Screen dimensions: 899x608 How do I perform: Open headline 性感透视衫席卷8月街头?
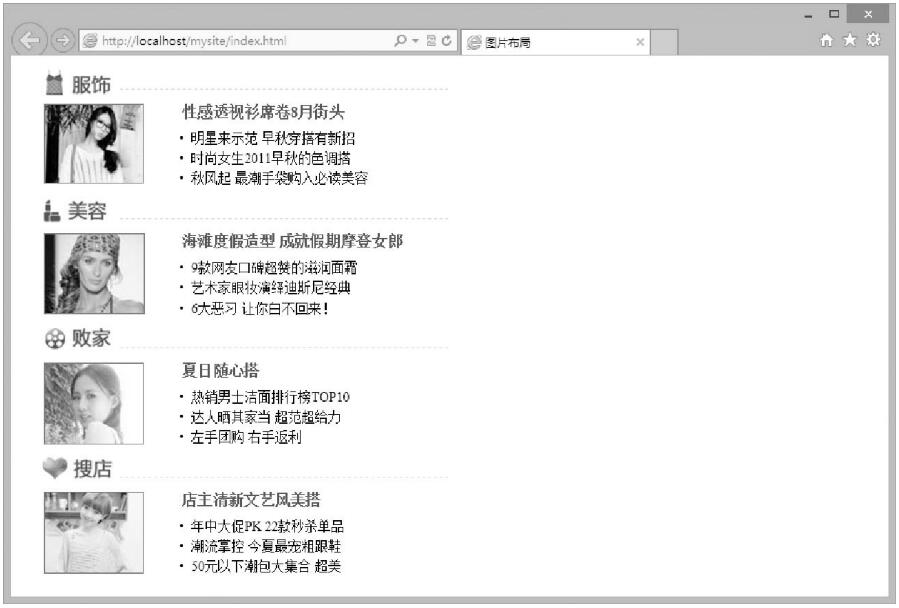[x=263, y=112]
